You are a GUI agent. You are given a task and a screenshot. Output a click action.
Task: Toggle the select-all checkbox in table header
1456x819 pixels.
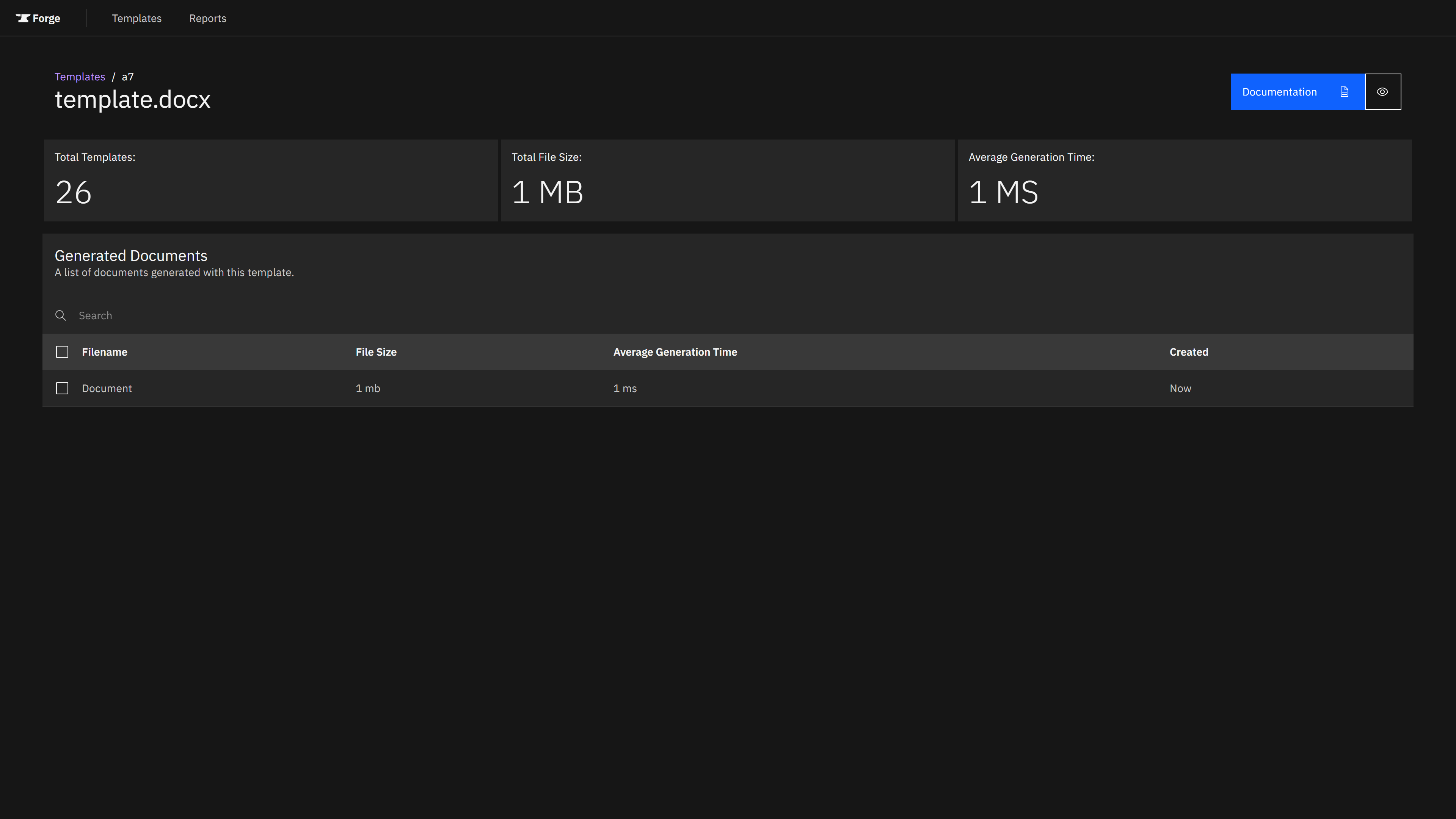point(62,352)
